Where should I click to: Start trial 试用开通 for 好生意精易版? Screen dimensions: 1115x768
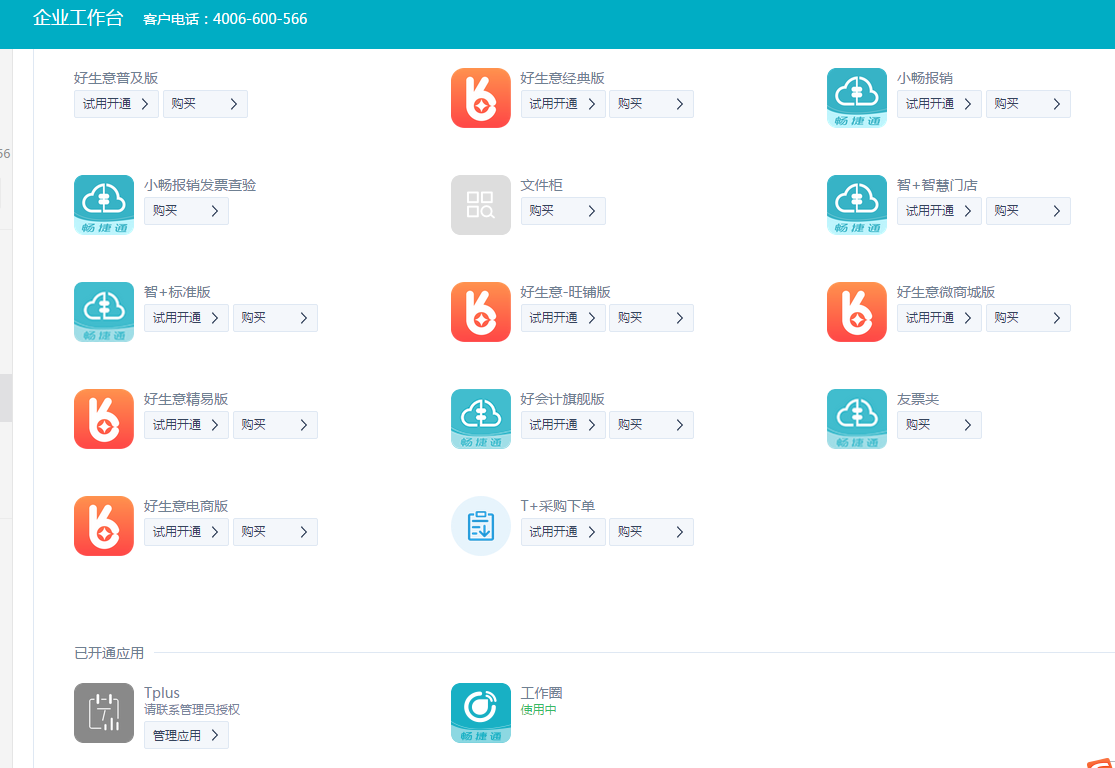[186, 425]
